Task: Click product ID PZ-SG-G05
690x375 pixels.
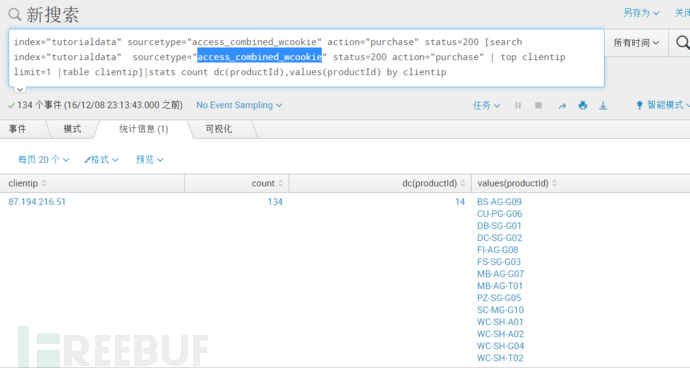Action: (x=499, y=298)
